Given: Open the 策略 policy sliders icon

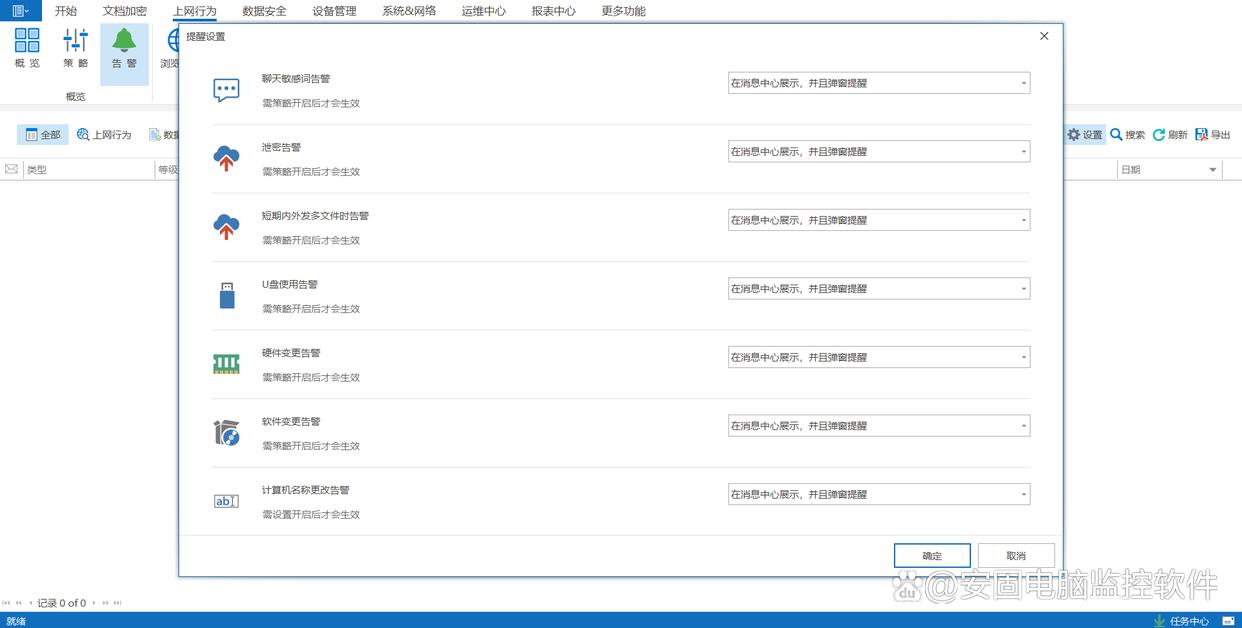Looking at the screenshot, I should coord(76,40).
